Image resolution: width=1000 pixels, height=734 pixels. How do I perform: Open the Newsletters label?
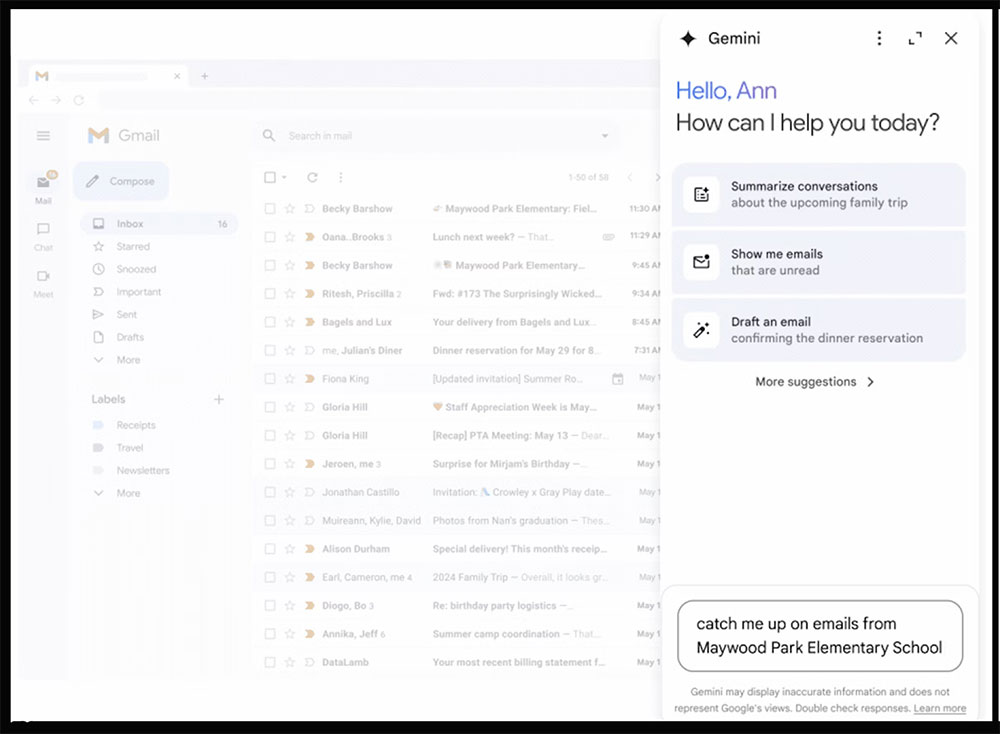click(143, 470)
